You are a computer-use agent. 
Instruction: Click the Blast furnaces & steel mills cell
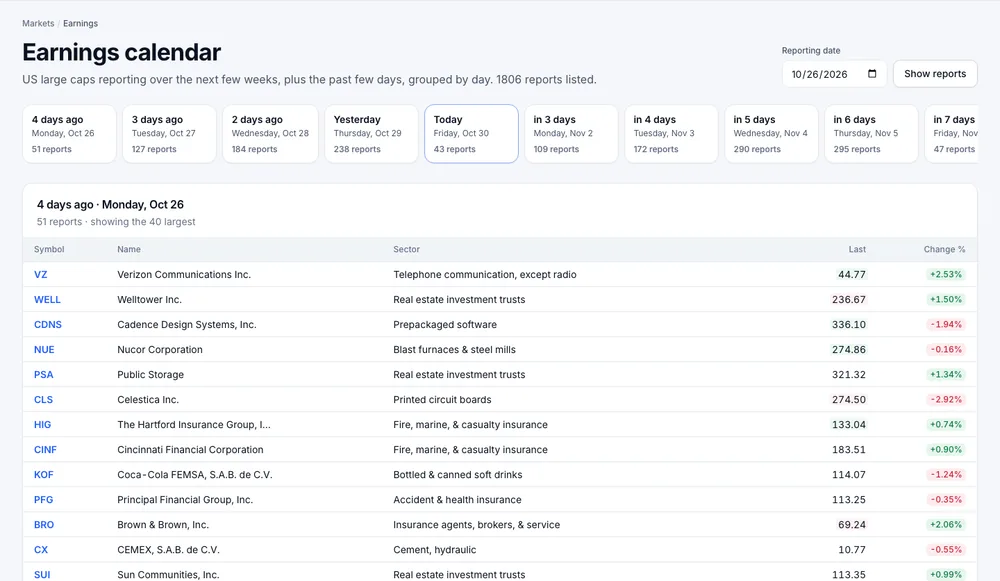point(455,349)
